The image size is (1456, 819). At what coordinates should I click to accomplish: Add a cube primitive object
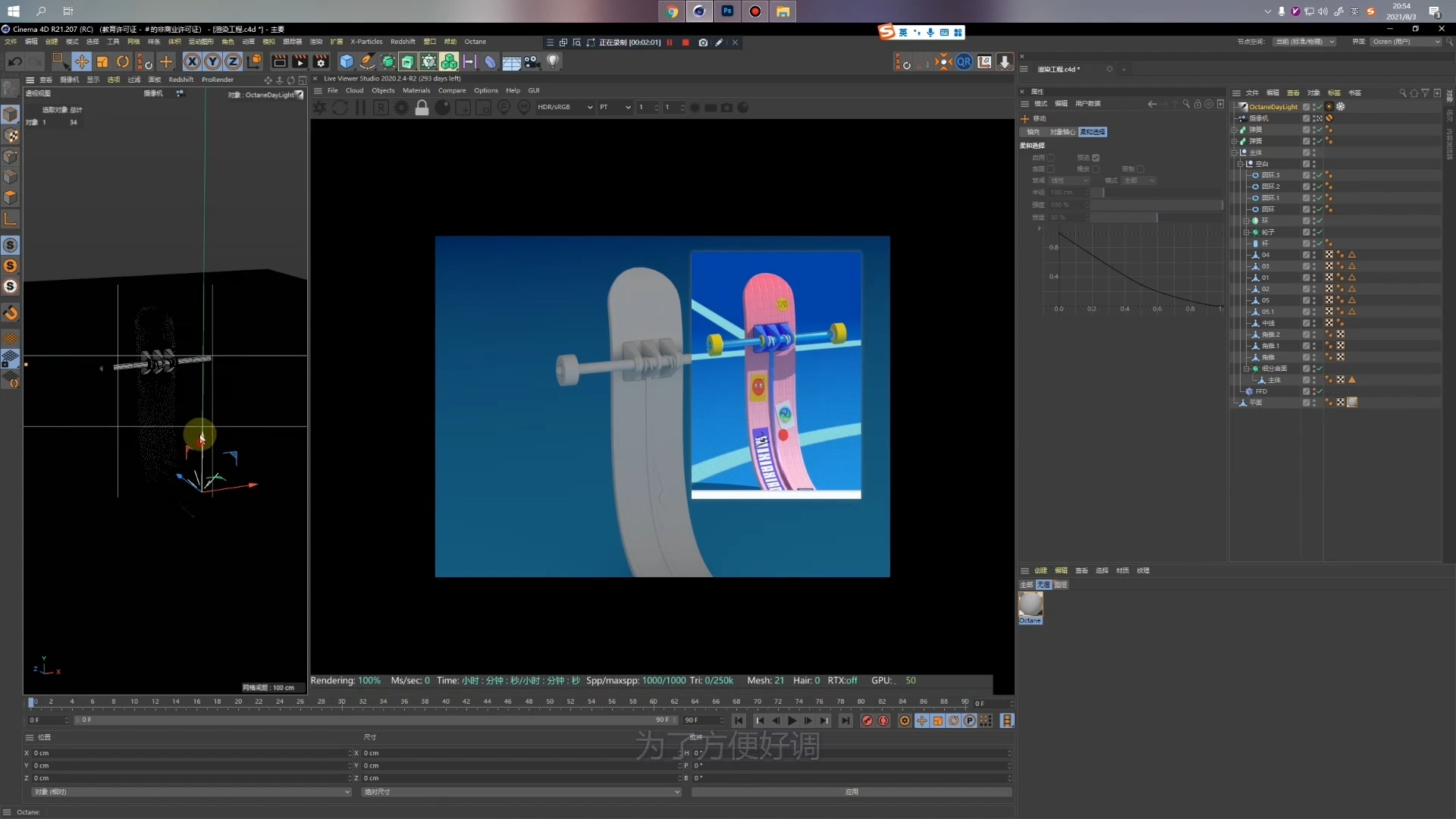(x=347, y=61)
